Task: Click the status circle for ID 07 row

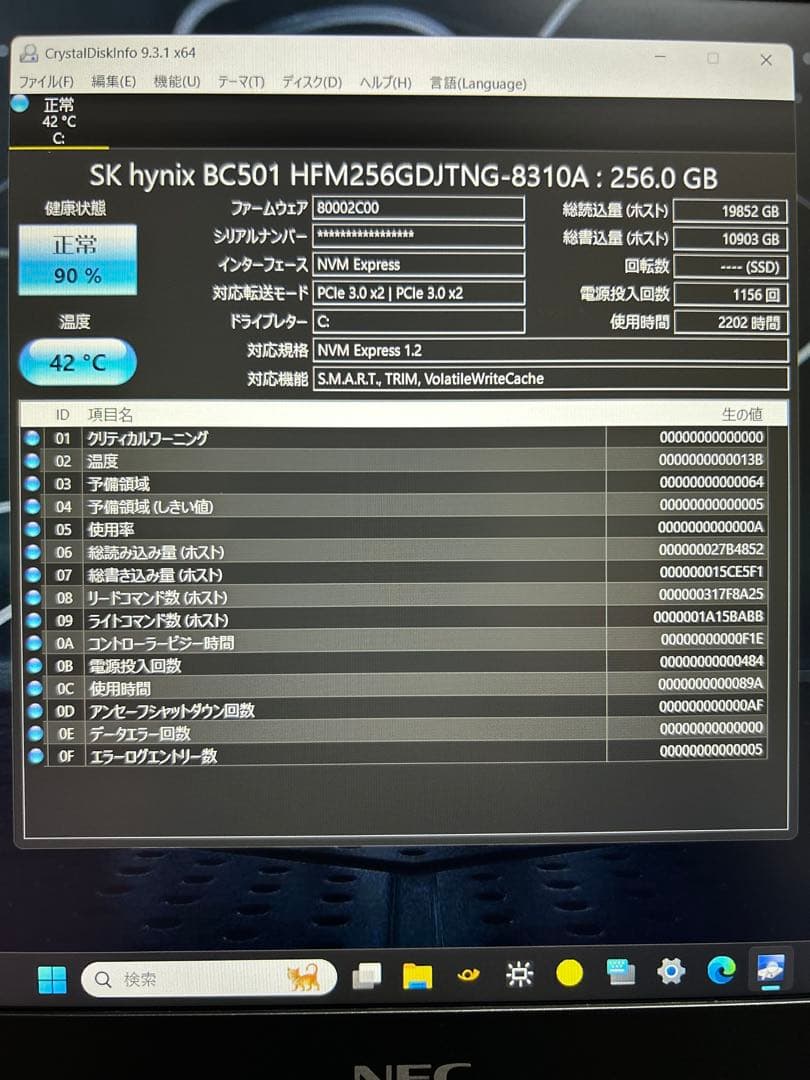Action: click(x=33, y=574)
